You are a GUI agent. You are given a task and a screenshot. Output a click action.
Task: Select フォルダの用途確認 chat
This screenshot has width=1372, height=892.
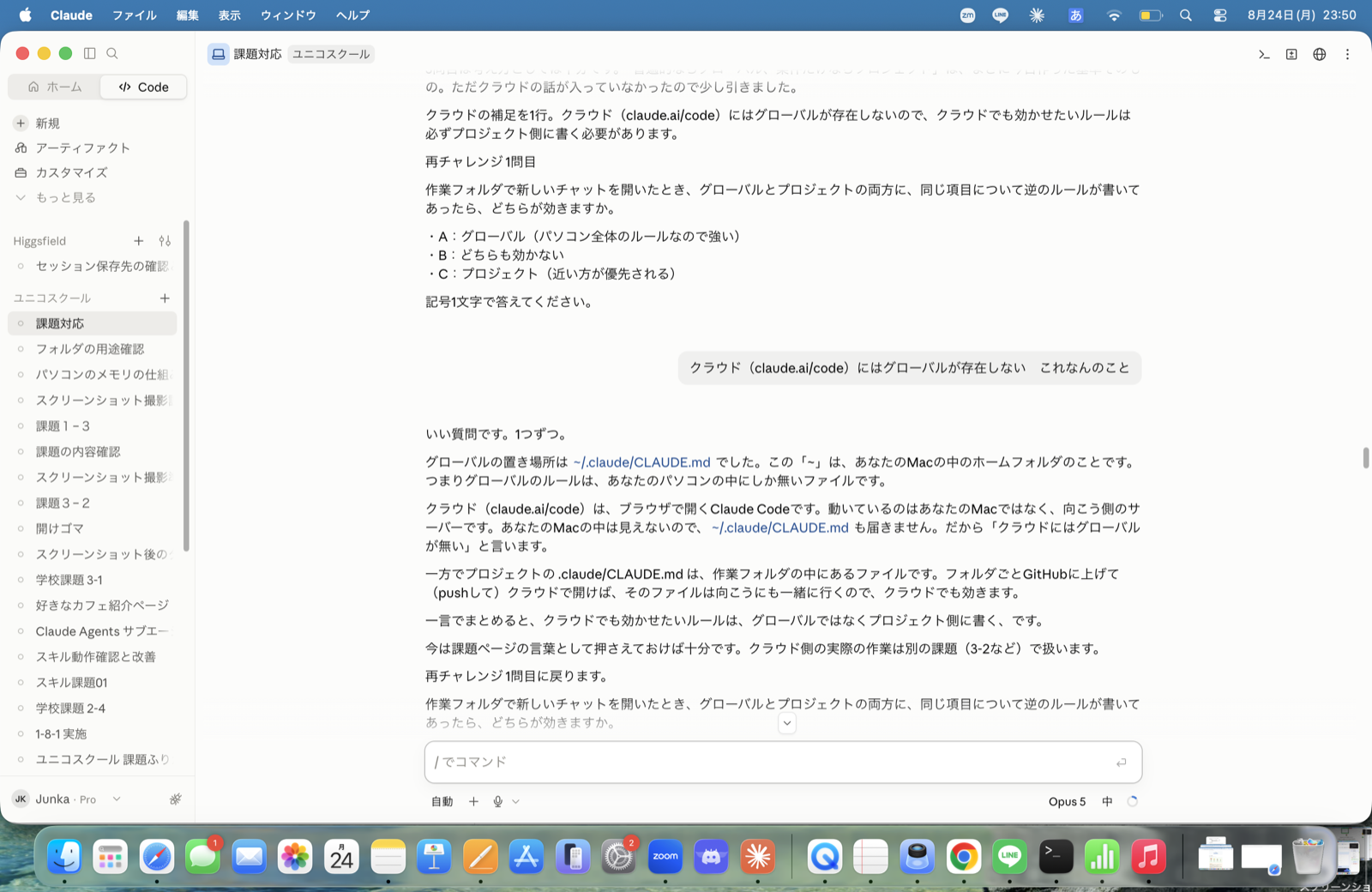(x=93, y=349)
